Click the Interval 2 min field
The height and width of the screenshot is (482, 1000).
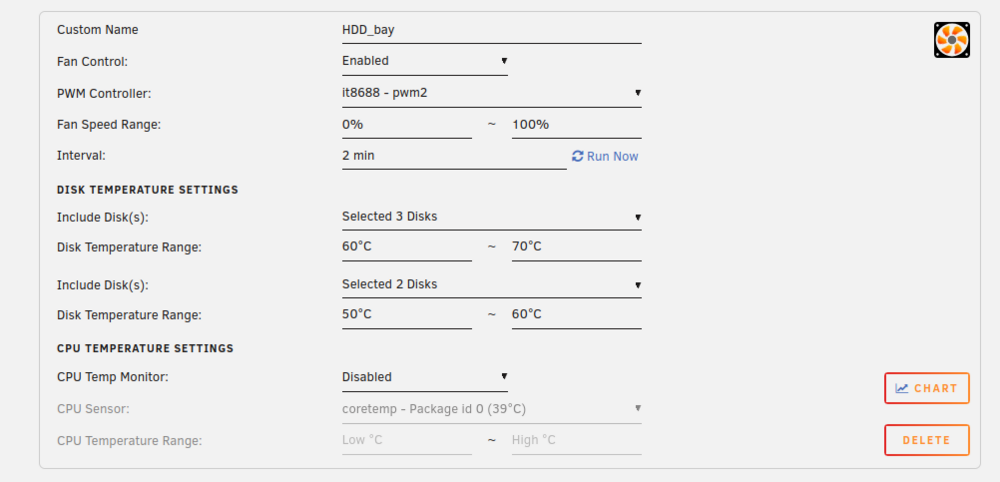[454, 156]
